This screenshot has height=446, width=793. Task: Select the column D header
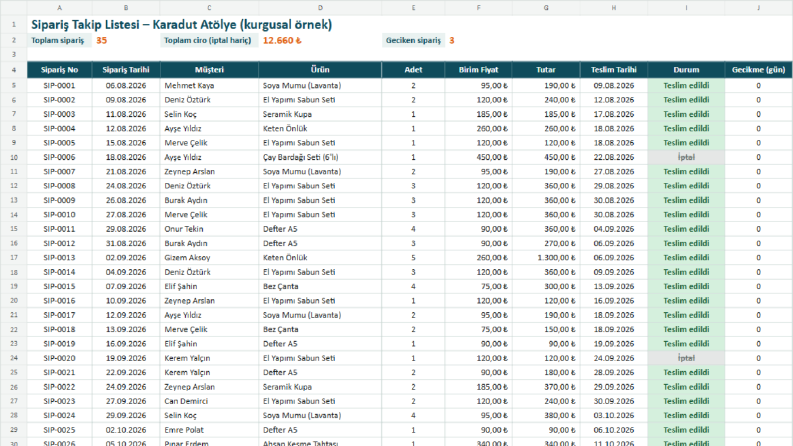point(320,8)
